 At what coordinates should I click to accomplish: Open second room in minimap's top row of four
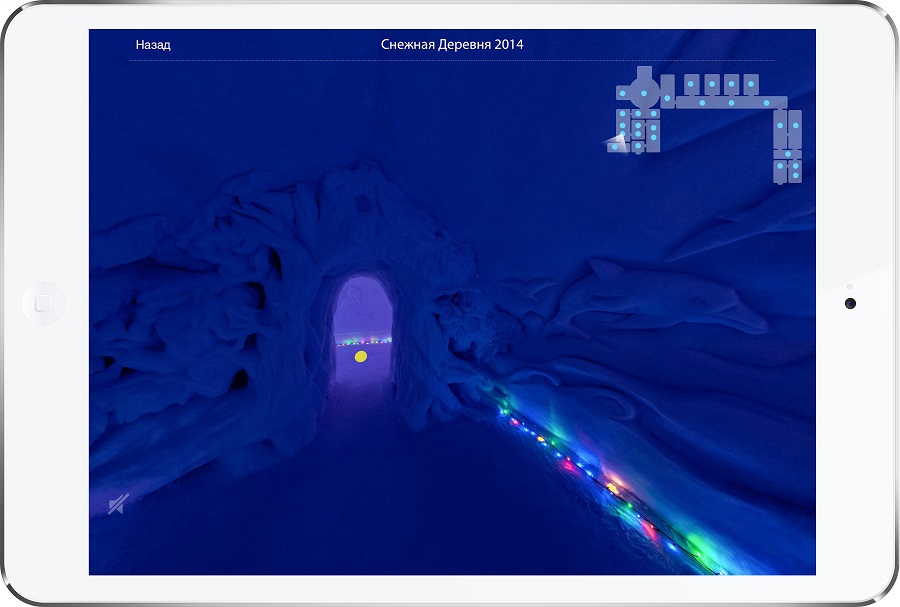(x=712, y=84)
